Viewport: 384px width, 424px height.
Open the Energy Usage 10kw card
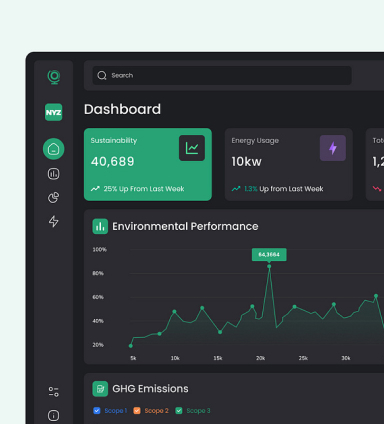(289, 164)
